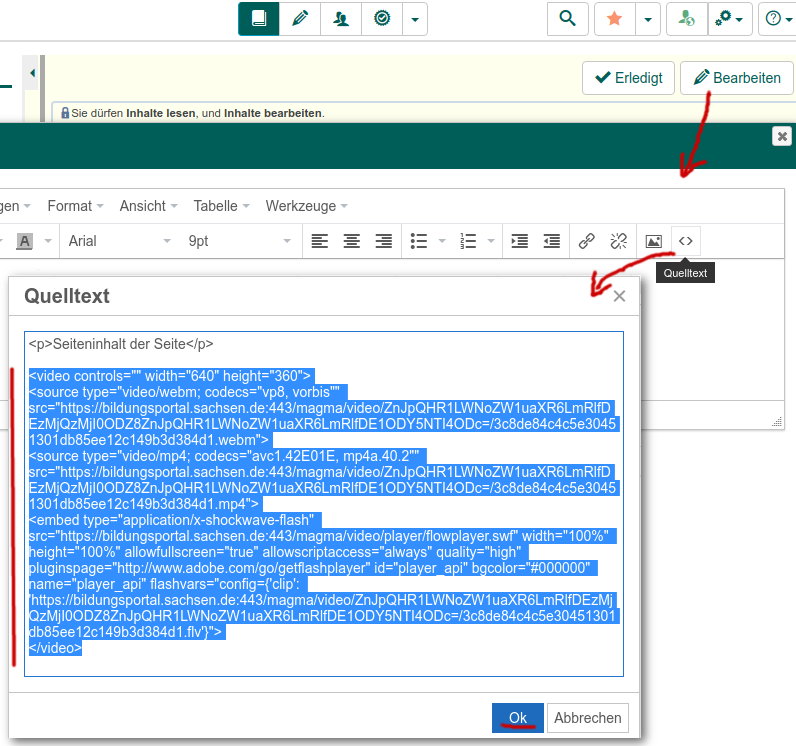Click the remove link icon
The width and height of the screenshot is (796, 746).
click(x=618, y=241)
